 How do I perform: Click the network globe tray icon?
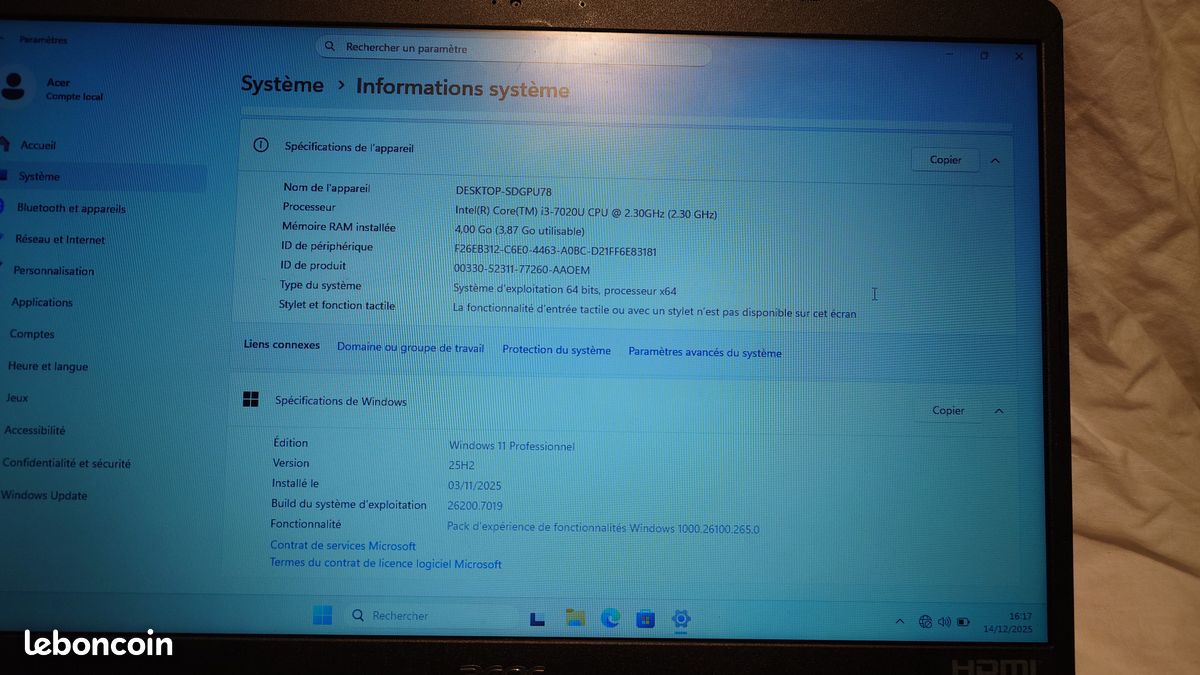pyautogui.click(x=925, y=622)
